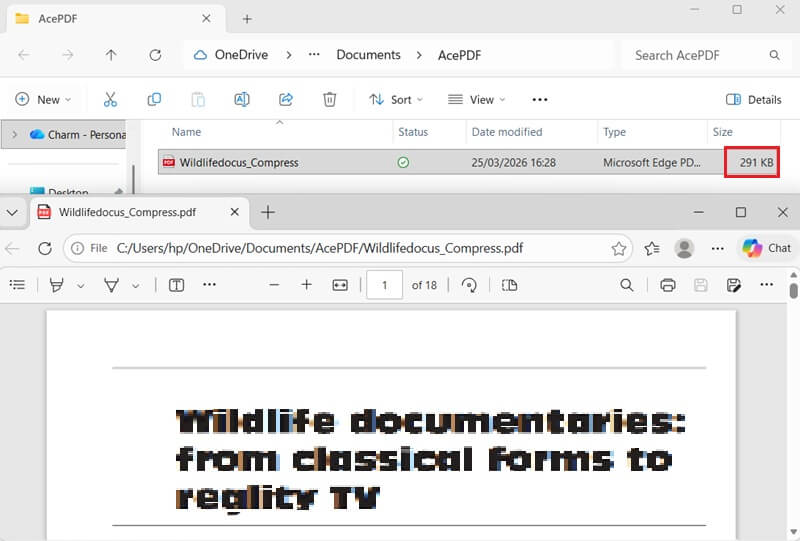
Task: Click Documents in the address breadcrumb
Action: (x=368, y=55)
